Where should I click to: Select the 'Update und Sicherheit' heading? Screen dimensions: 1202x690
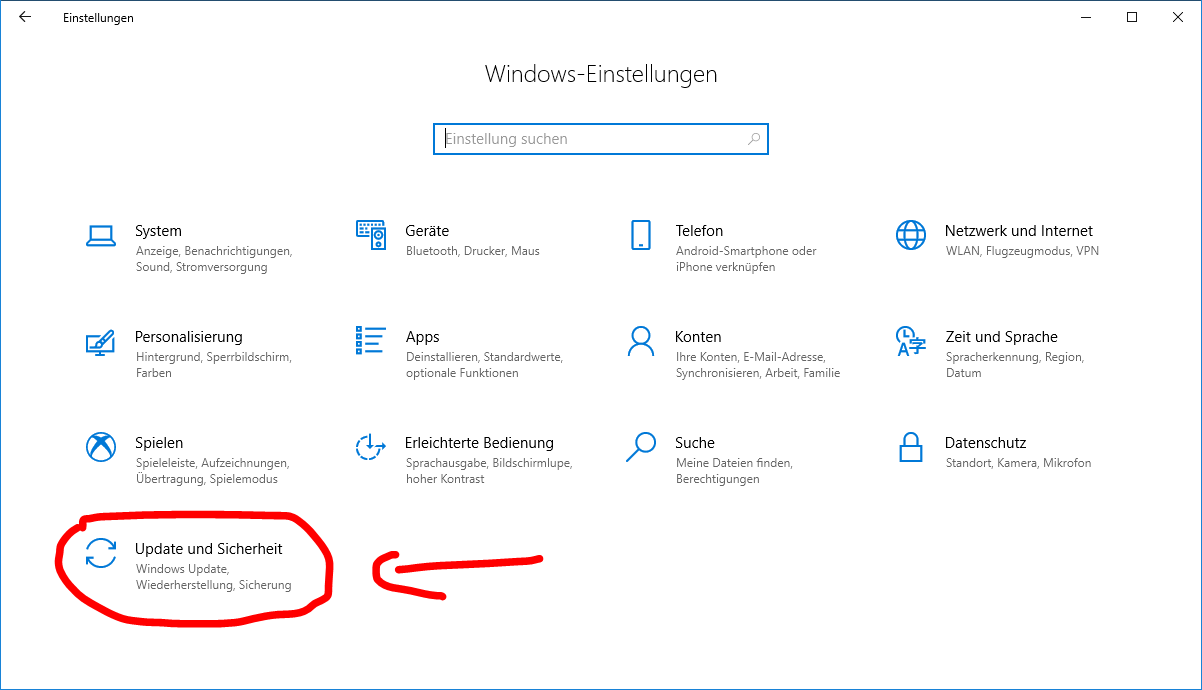tap(209, 549)
